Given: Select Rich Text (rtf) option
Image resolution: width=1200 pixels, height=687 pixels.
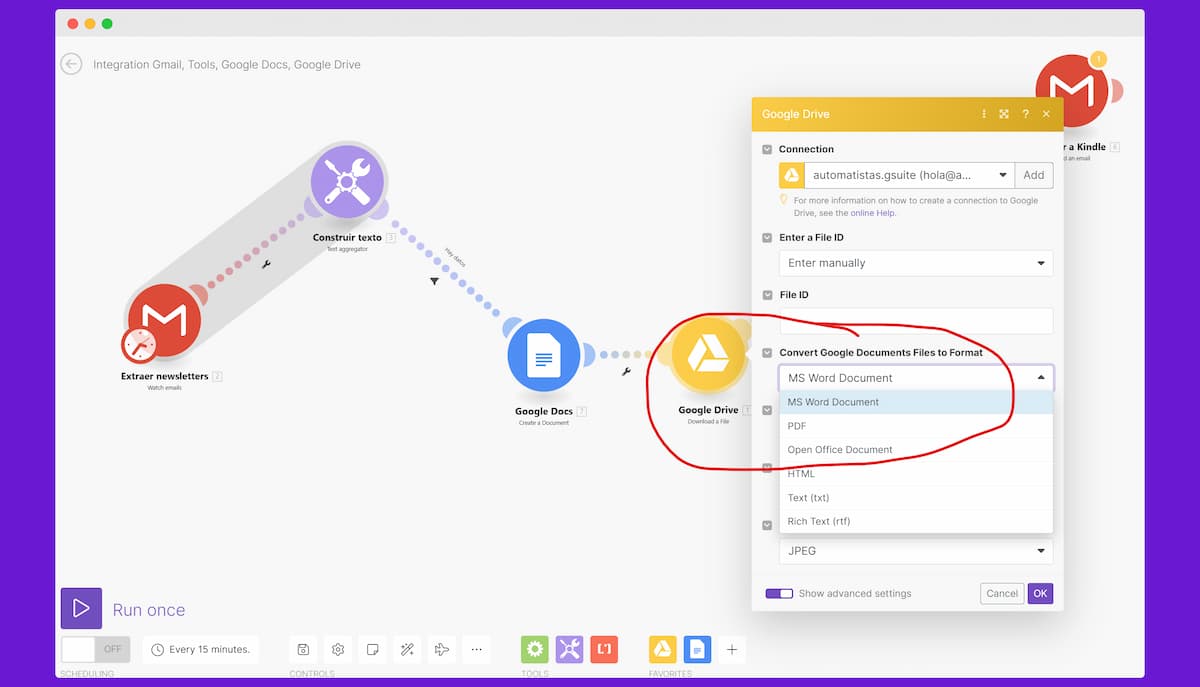Looking at the screenshot, I should click(819, 521).
